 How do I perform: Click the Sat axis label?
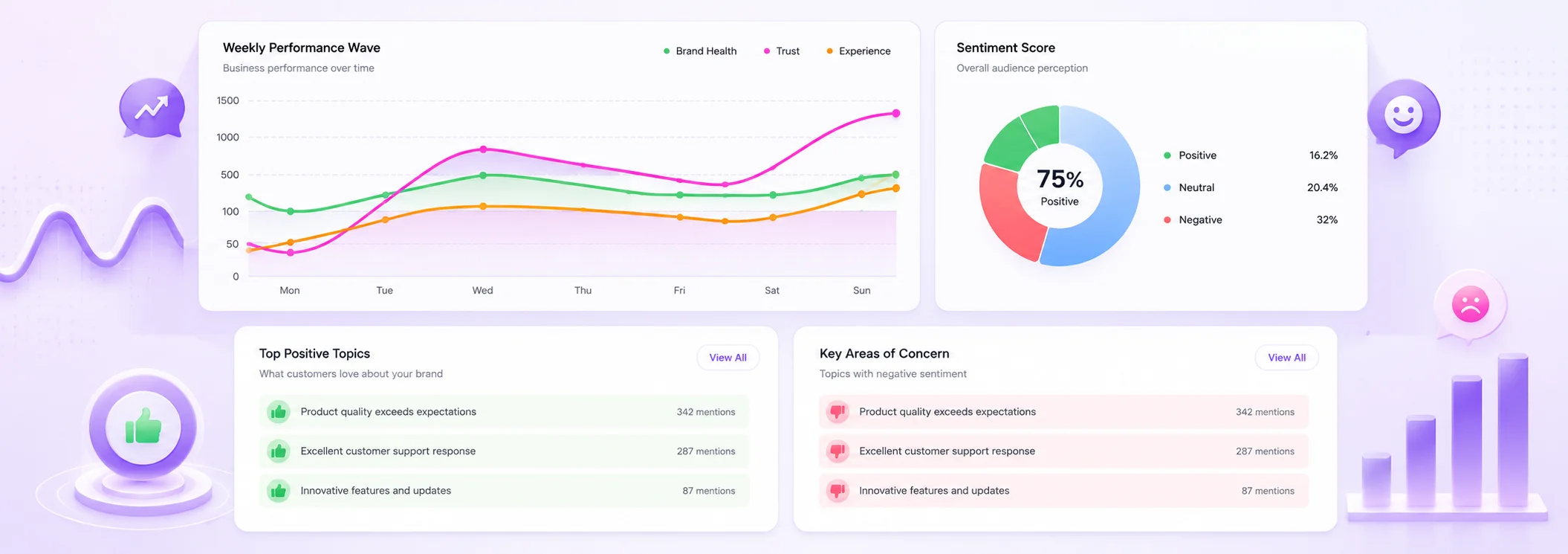[772, 291]
